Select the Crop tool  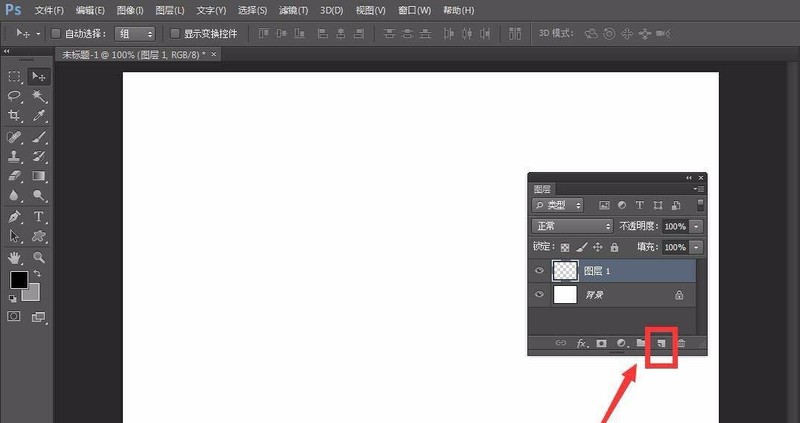coord(15,116)
